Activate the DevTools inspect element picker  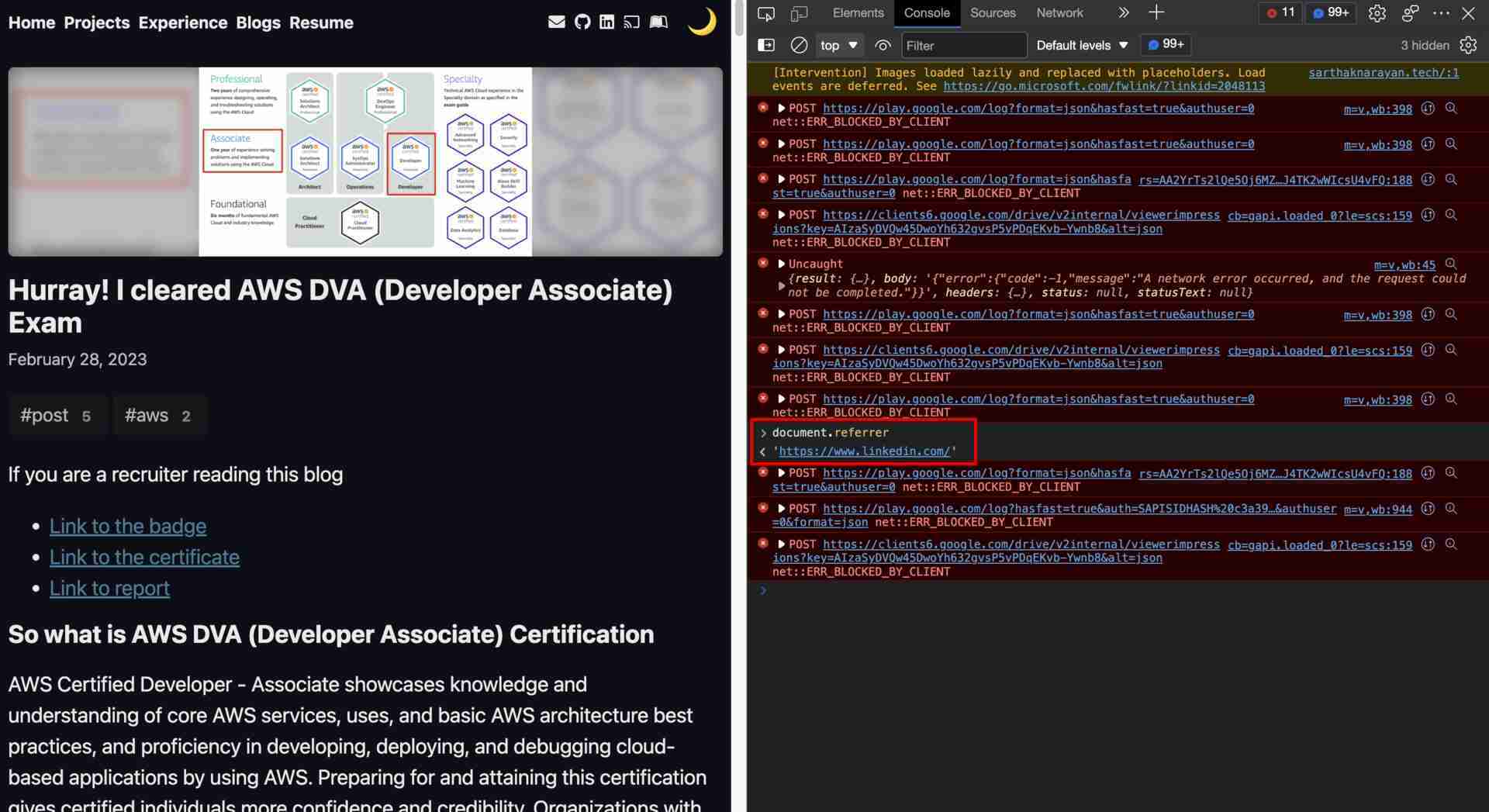(766, 13)
